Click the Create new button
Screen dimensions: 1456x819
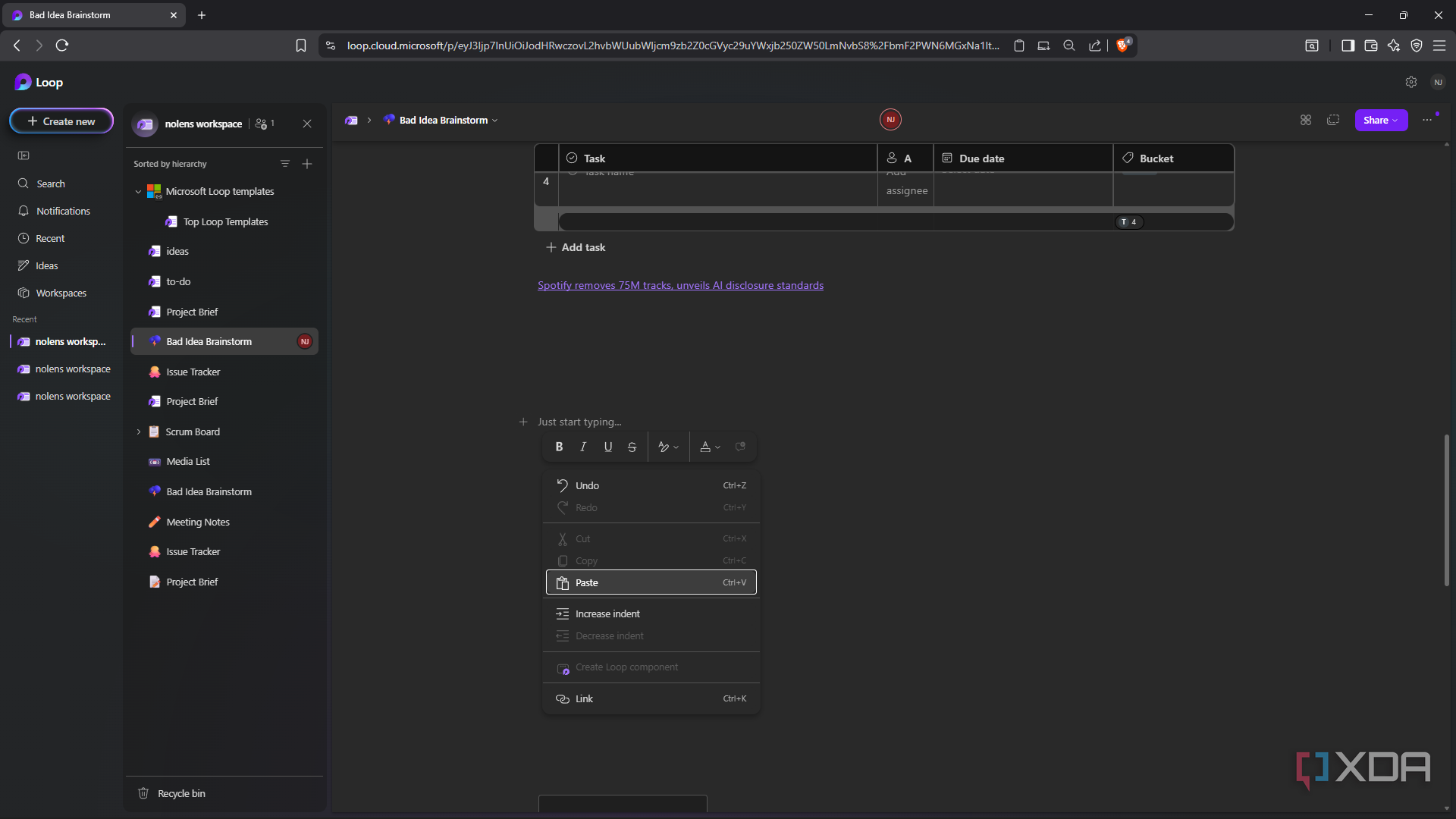click(x=61, y=121)
